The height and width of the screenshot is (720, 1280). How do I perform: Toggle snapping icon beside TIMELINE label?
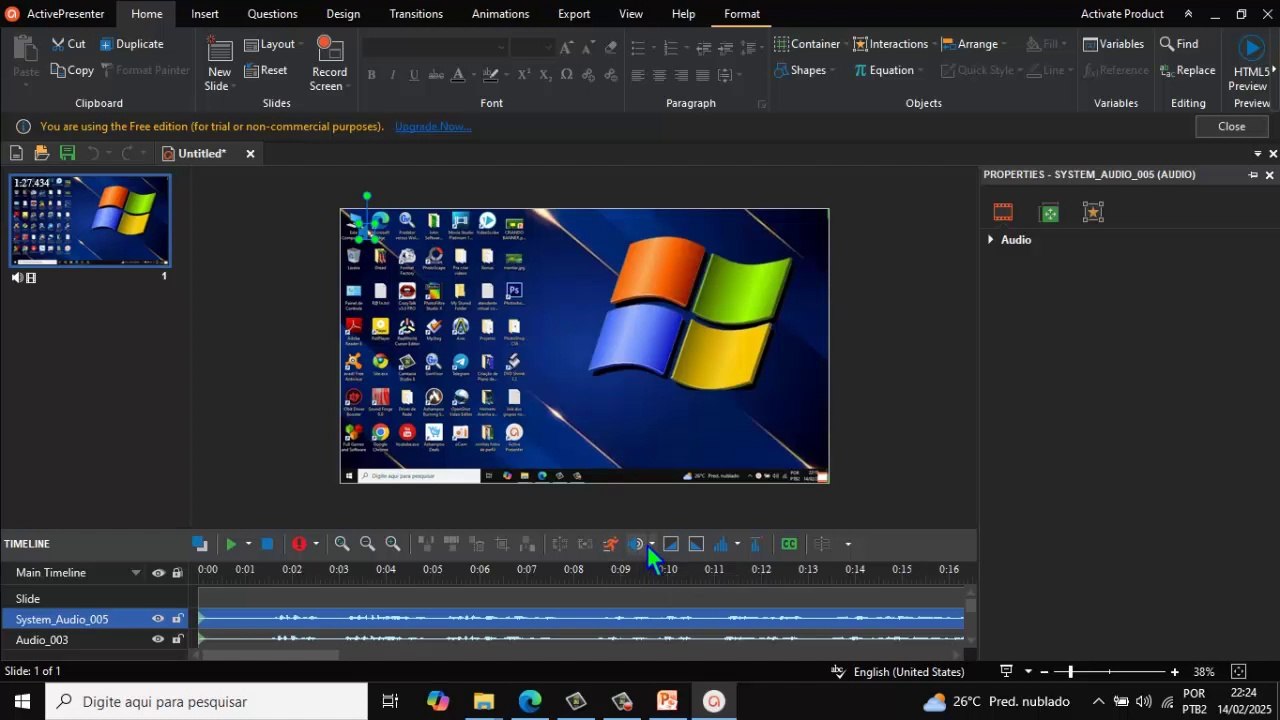200,544
